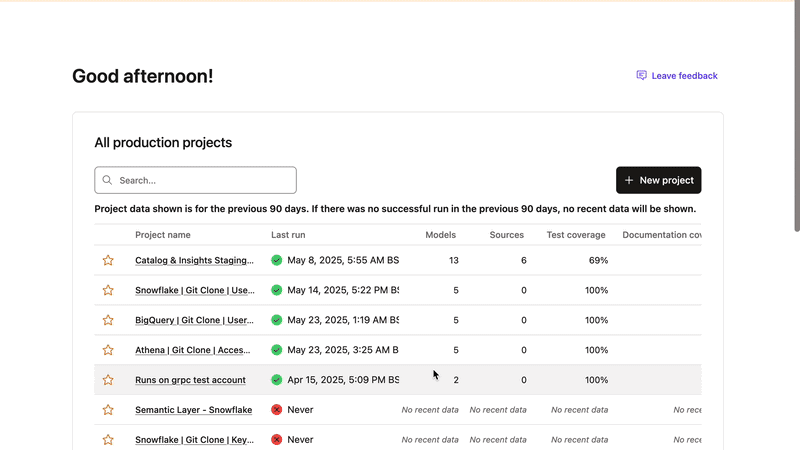
Task: Star the Catalog & Insights Staging project
Action: [x=108, y=260]
